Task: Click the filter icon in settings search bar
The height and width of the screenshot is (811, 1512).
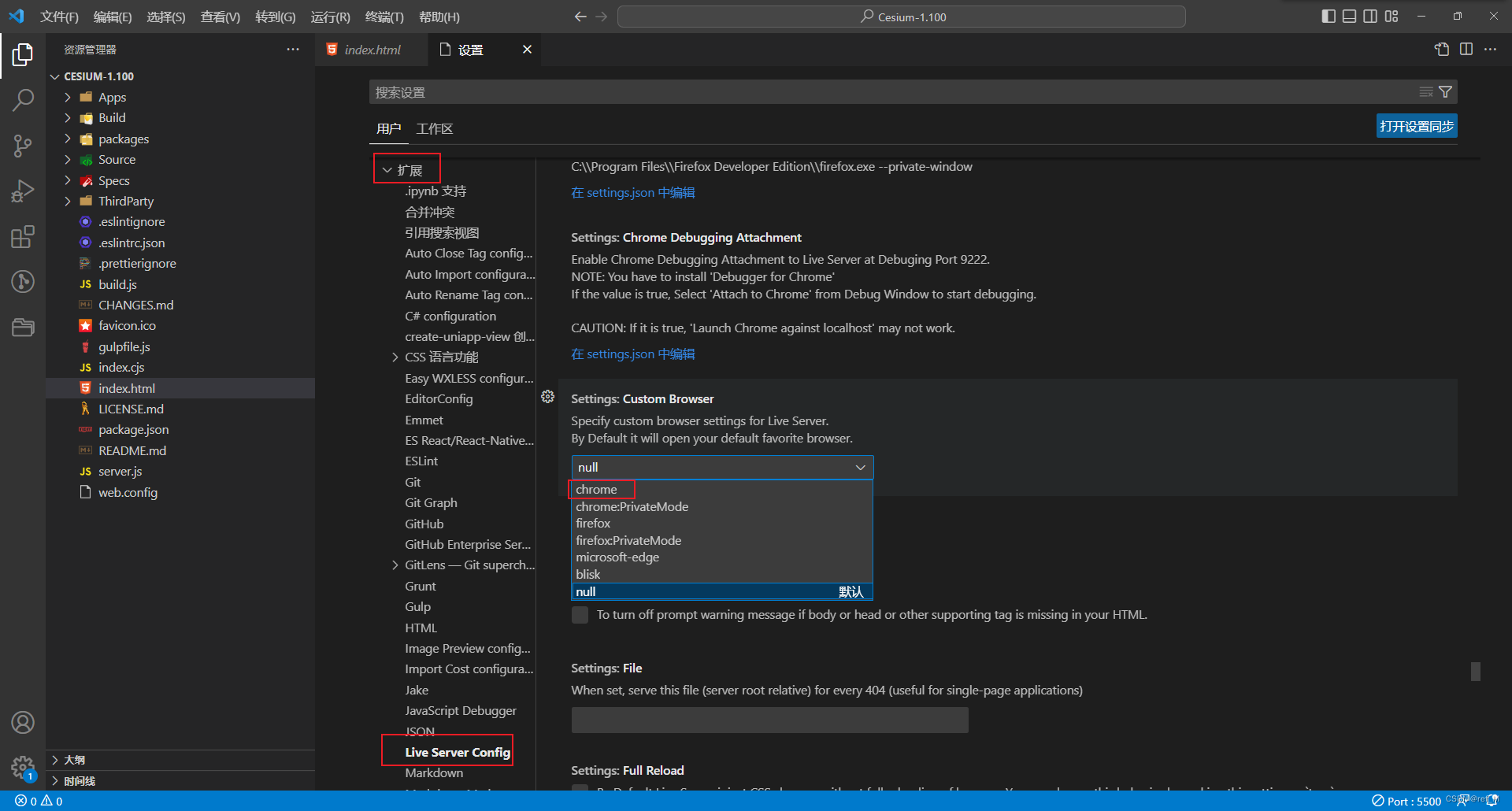Action: tap(1445, 92)
